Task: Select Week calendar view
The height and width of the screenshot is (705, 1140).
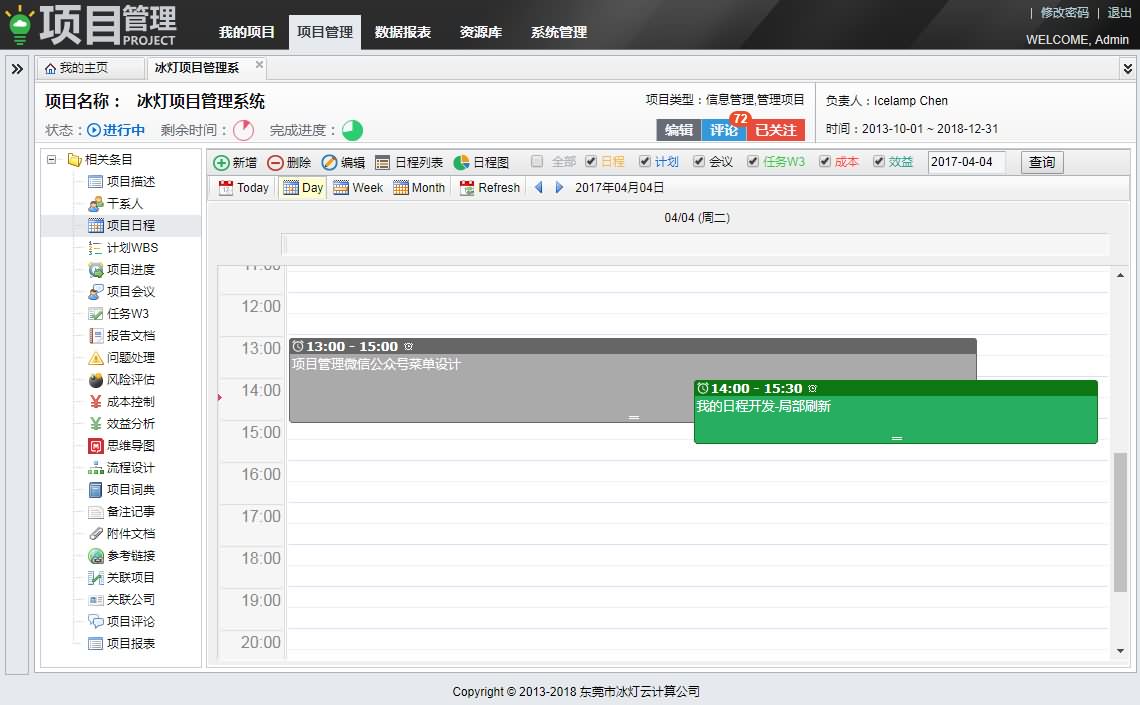Action: 358,188
